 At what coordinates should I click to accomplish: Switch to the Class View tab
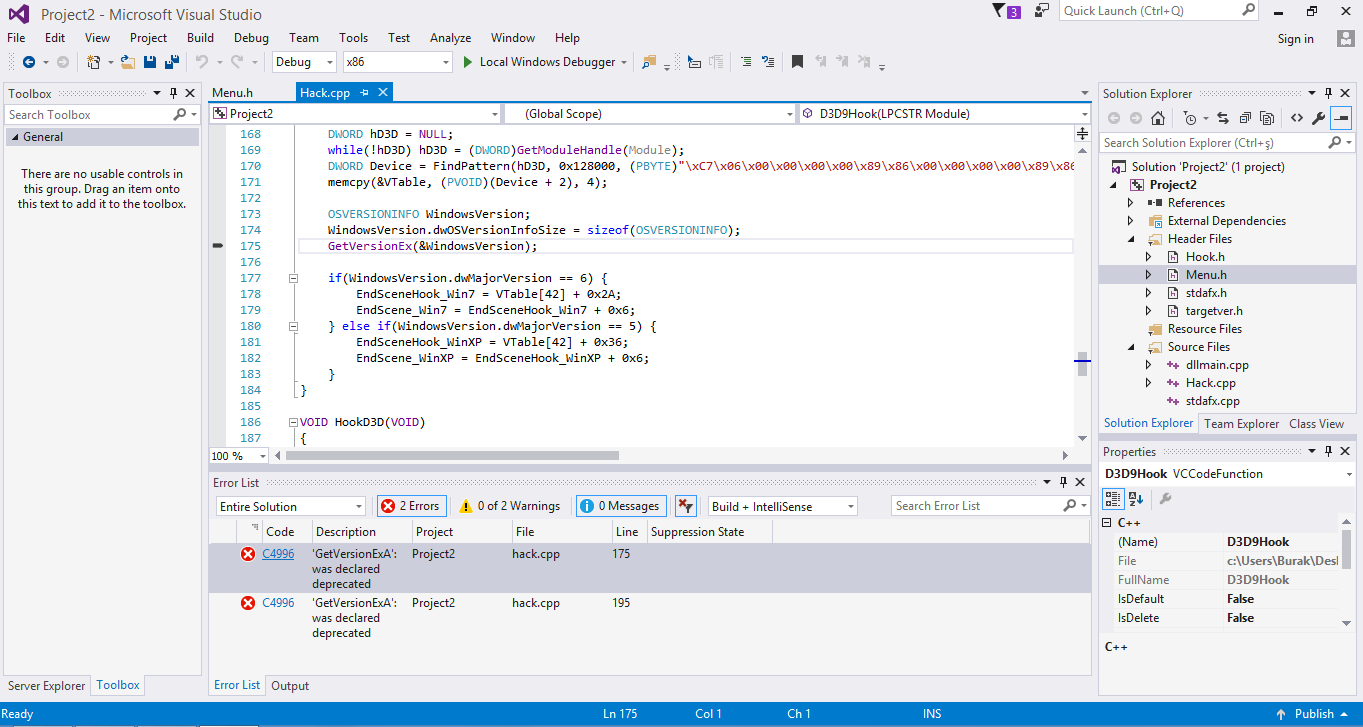coord(1316,424)
